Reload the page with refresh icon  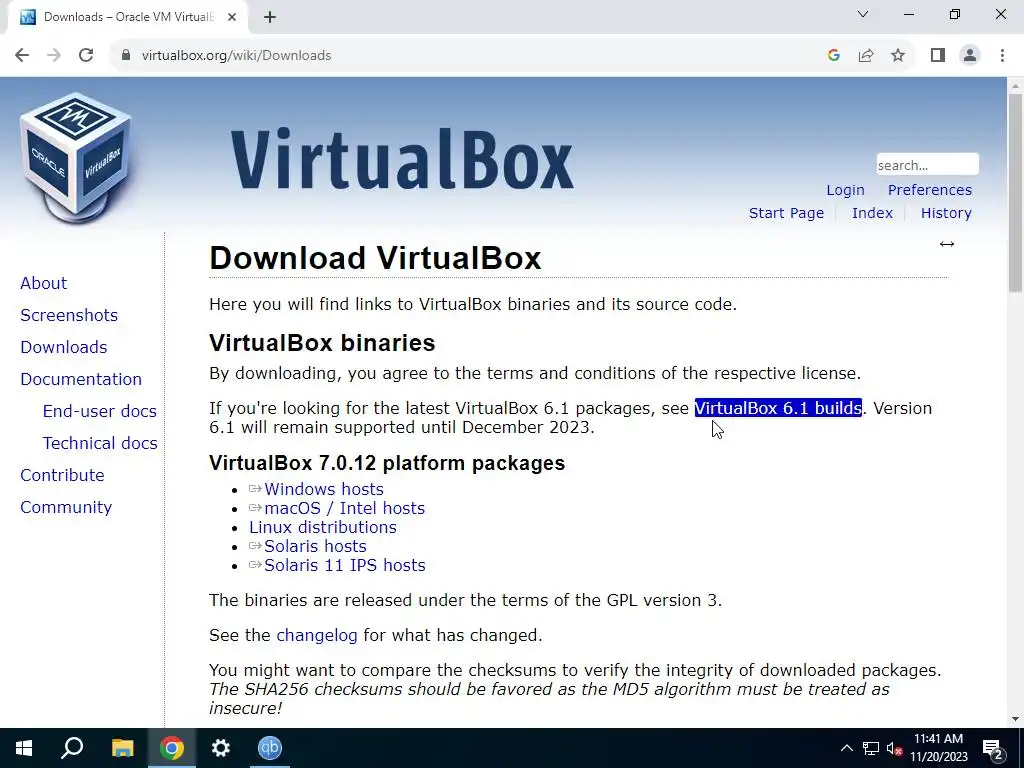(86, 56)
